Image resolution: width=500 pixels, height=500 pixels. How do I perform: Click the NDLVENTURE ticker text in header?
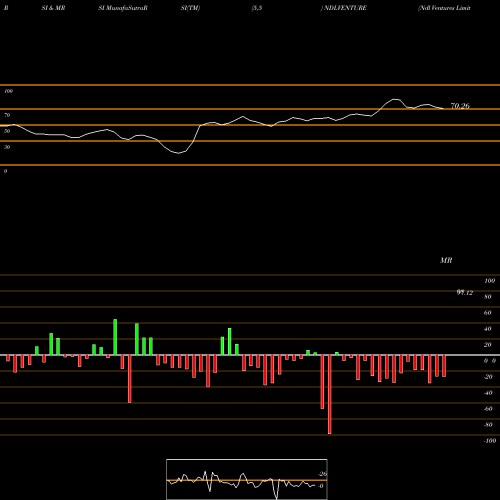click(x=345, y=8)
